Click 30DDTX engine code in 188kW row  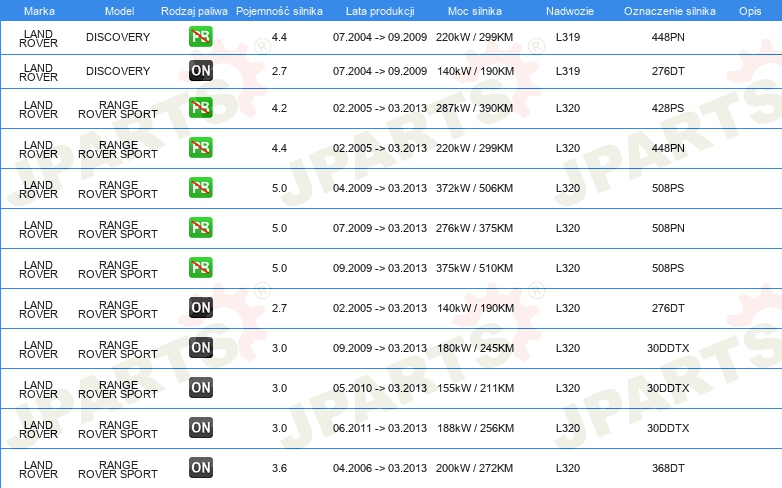pyautogui.click(x=668, y=428)
